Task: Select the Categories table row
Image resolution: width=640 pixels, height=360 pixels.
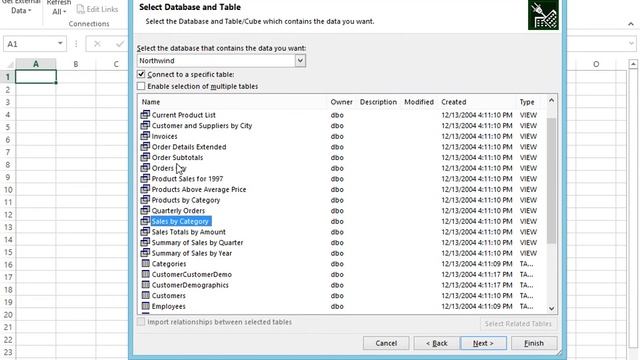Action: click(x=342, y=263)
